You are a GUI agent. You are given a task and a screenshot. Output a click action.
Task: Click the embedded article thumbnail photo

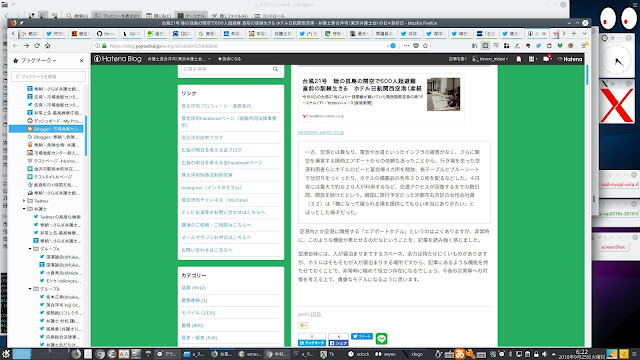point(443,94)
